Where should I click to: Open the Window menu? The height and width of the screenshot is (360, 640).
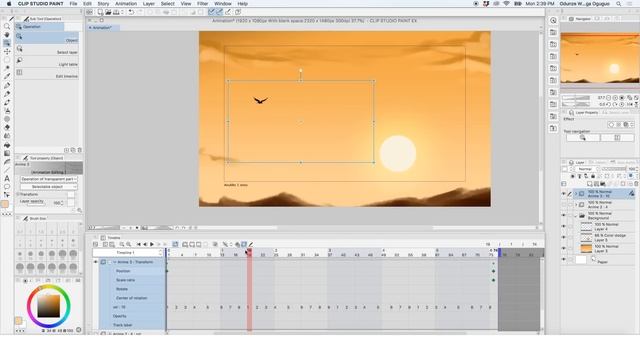point(223,4)
